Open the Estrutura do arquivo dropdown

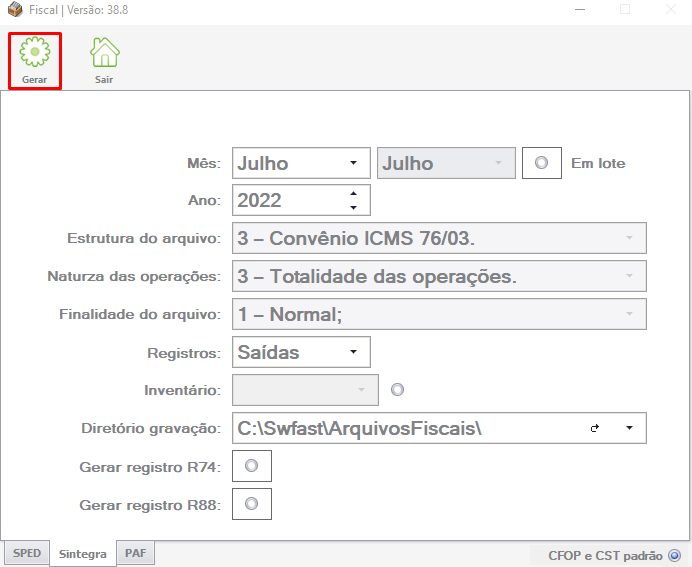tap(439, 238)
